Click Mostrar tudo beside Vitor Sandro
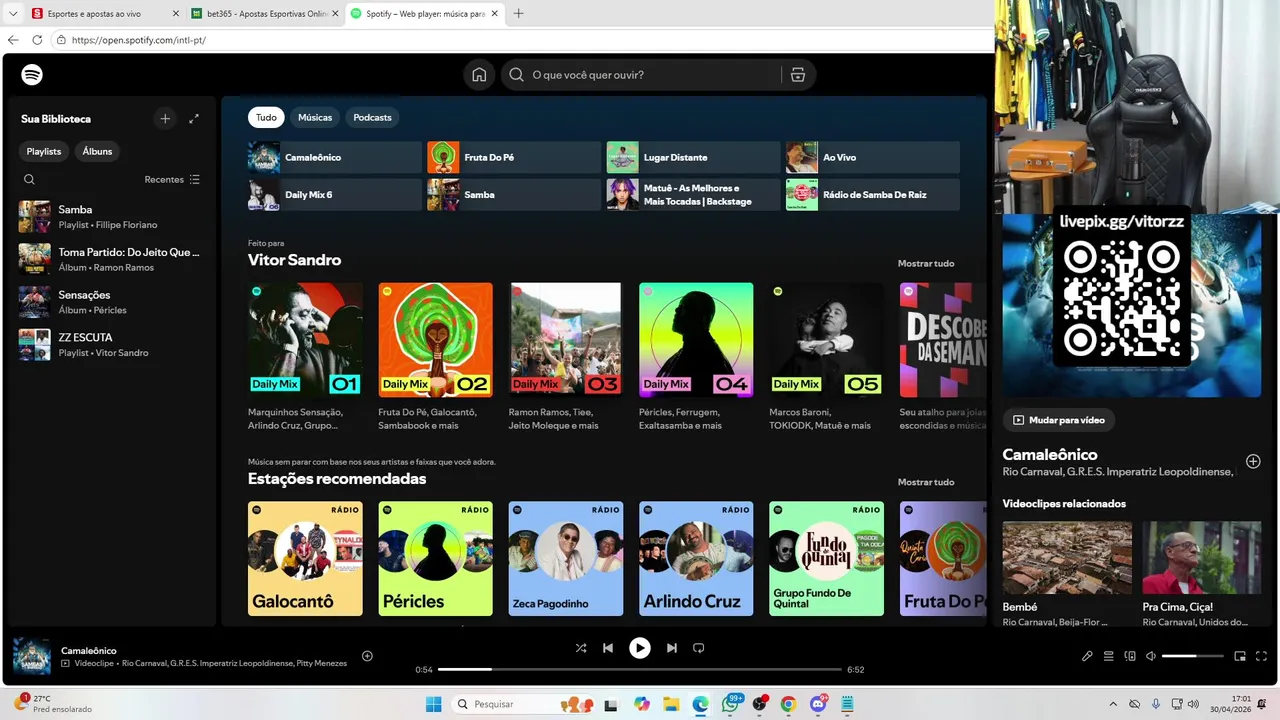 tap(926, 264)
